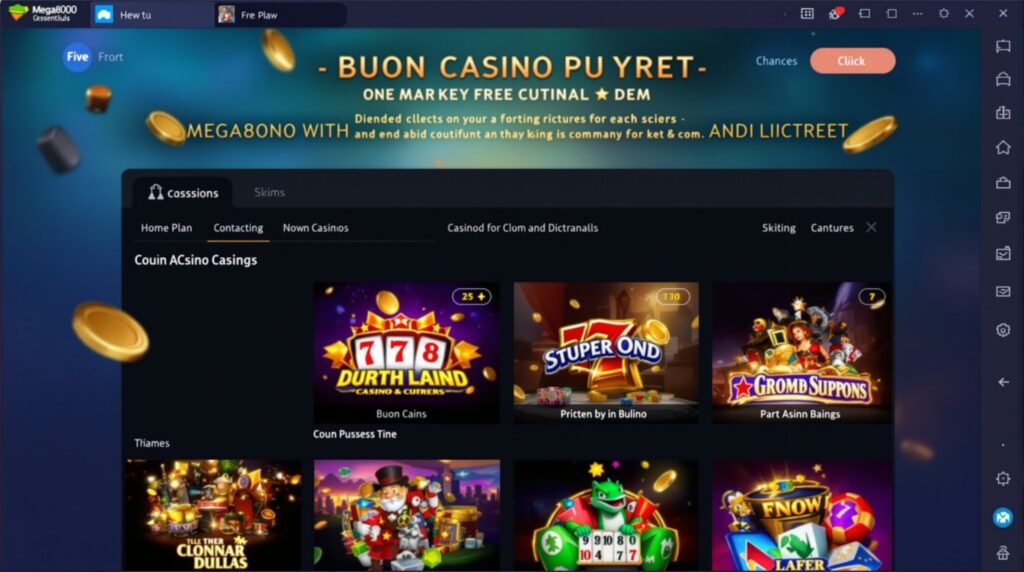The image size is (1024, 572).
Task: Open the Mega8000 logo icon
Action: (x=18, y=12)
